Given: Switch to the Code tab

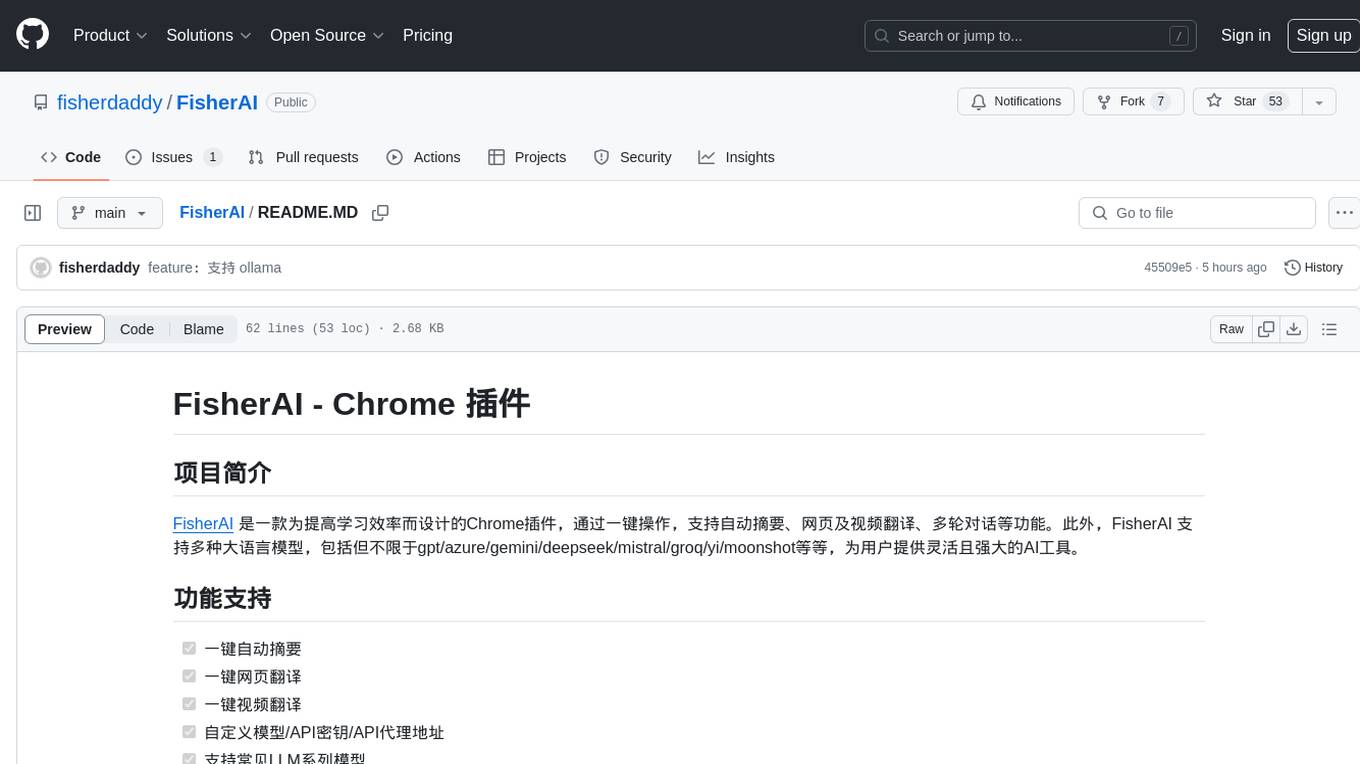Looking at the screenshot, I should [71, 157].
